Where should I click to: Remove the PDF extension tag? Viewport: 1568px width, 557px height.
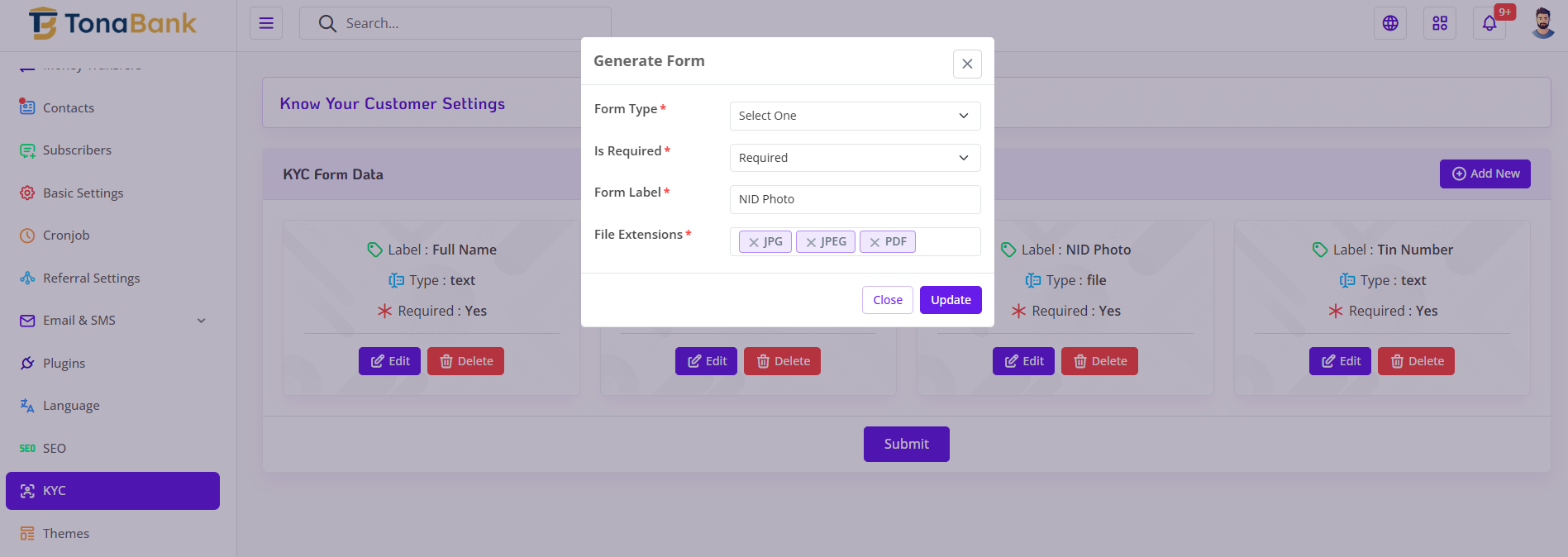point(875,242)
